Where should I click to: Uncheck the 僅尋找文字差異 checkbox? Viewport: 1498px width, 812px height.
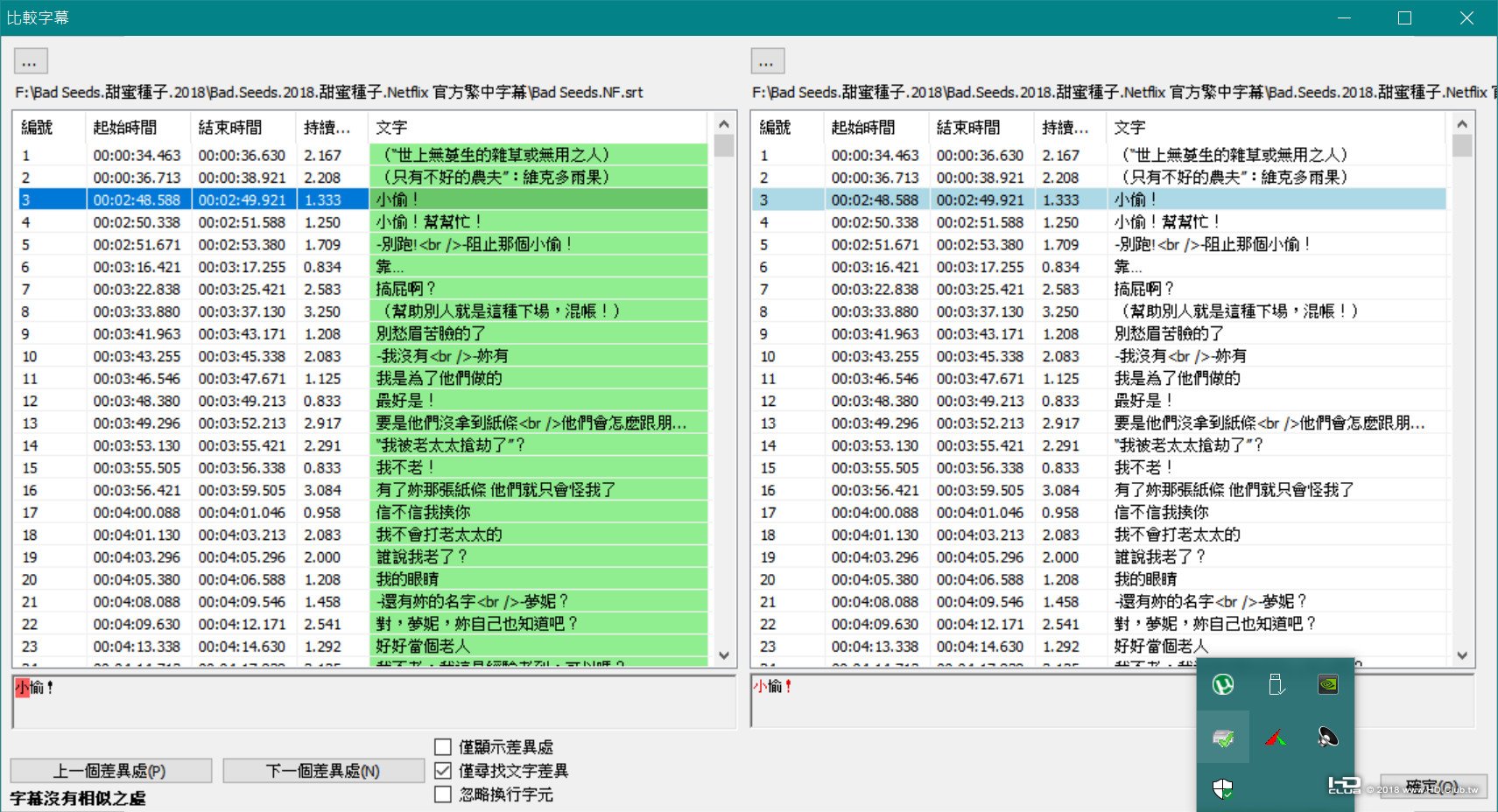pyautogui.click(x=443, y=771)
